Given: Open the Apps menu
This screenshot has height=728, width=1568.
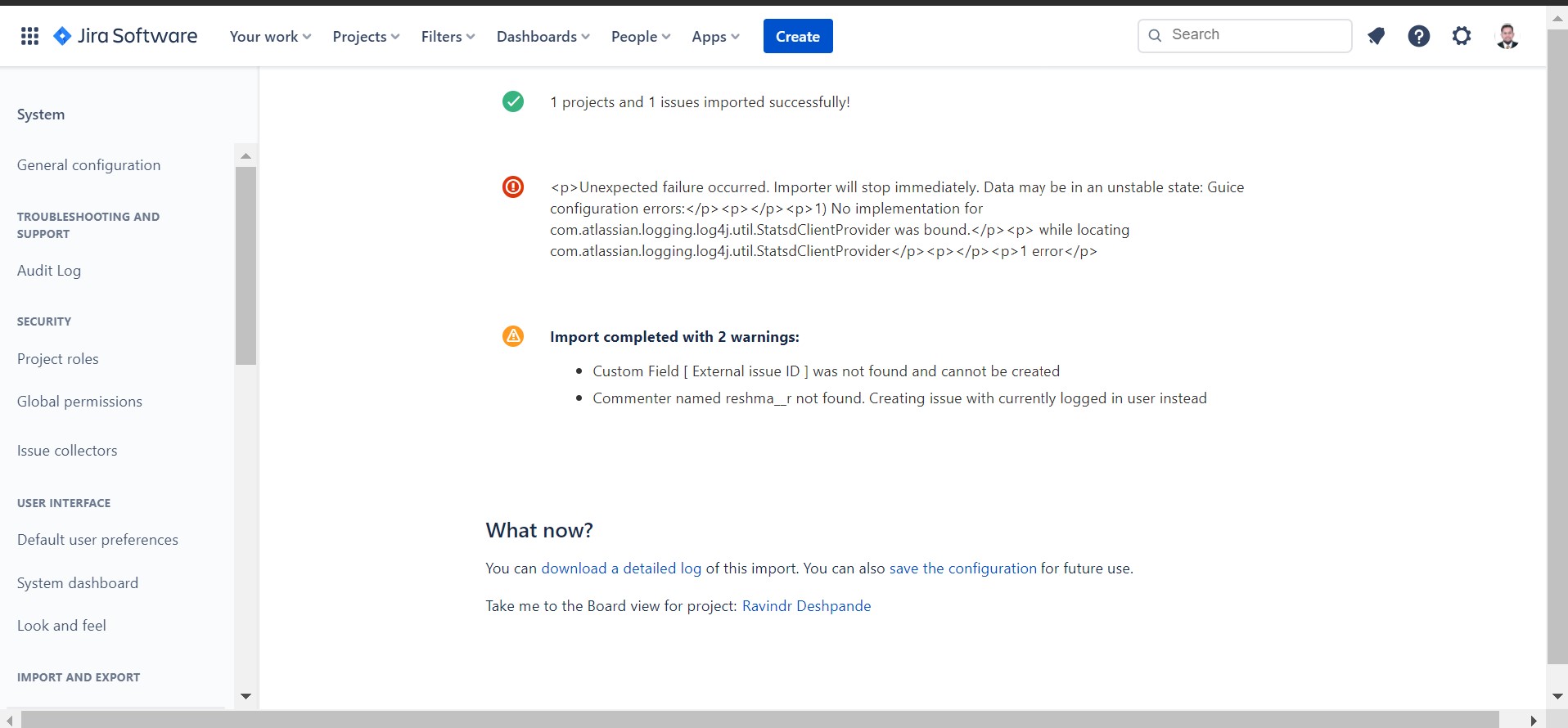Looking at the screenshot, I should pyautogui.click(x=715, y=36).
